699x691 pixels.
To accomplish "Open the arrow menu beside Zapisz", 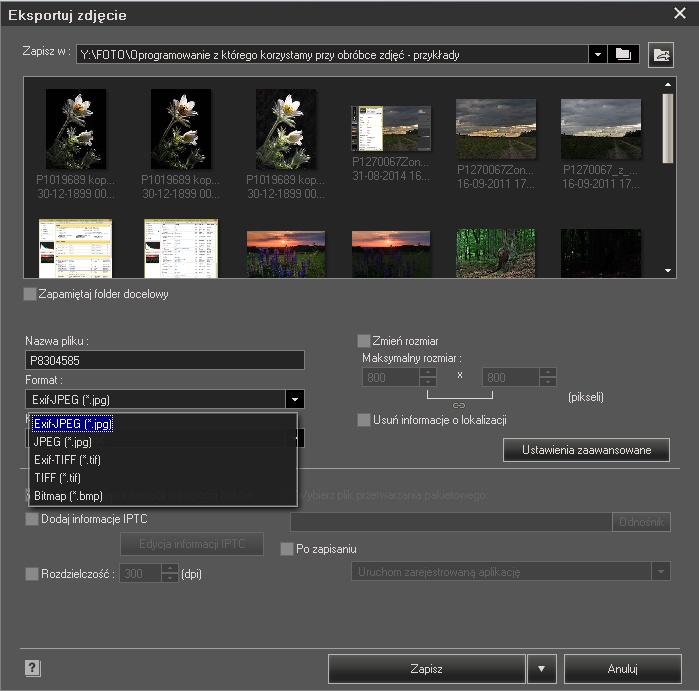I will pyautogui.click(x=541, y=669).
